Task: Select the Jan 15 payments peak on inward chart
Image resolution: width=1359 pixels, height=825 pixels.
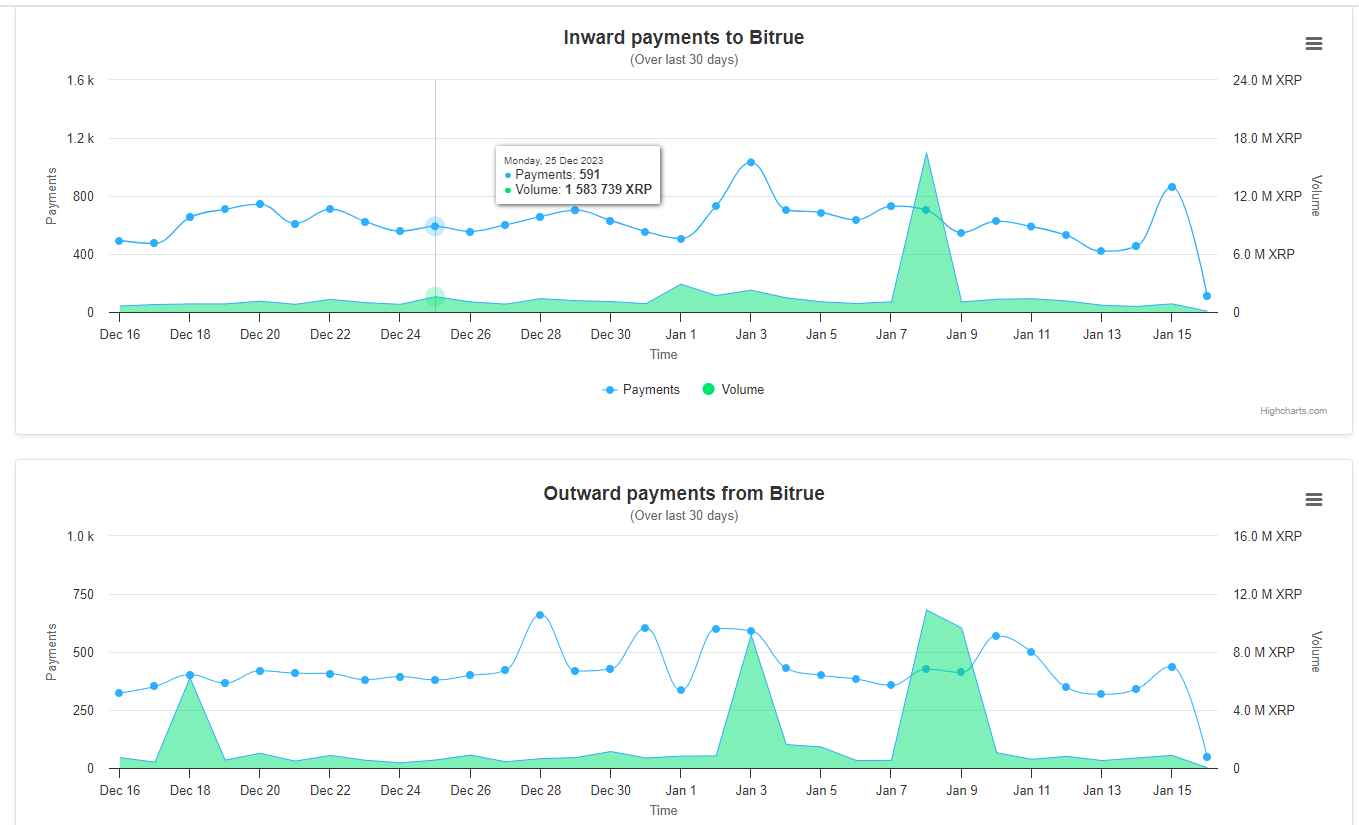Action: (1172, 187)
